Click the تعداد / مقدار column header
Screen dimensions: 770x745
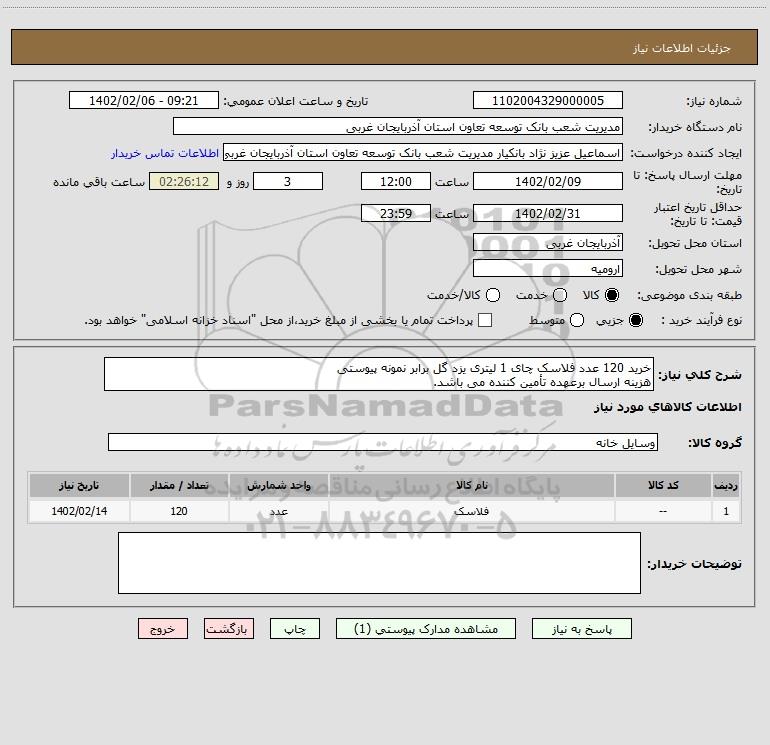click(x=179, y=485)
